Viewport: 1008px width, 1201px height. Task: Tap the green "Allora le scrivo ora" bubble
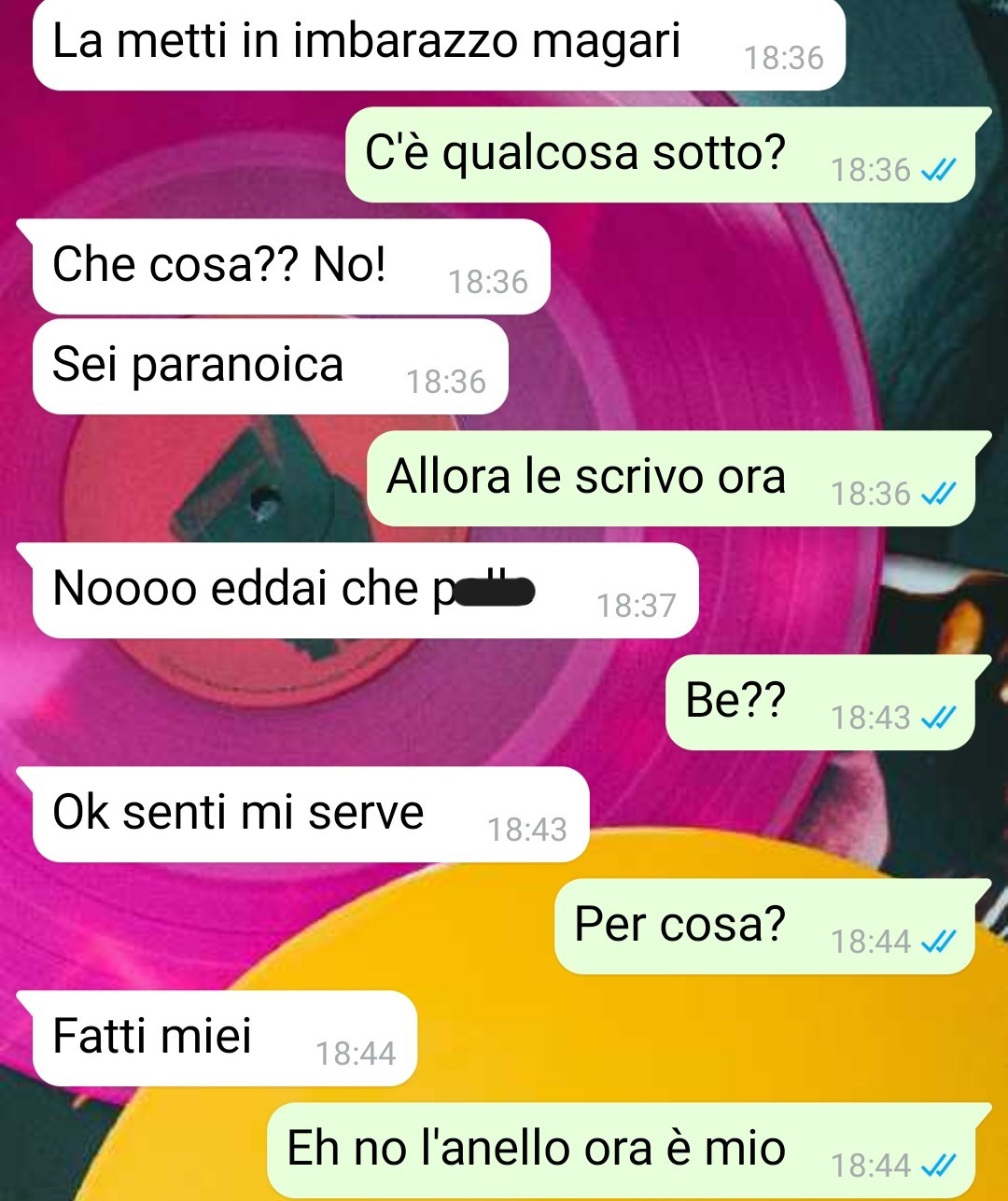pos(670,479)
